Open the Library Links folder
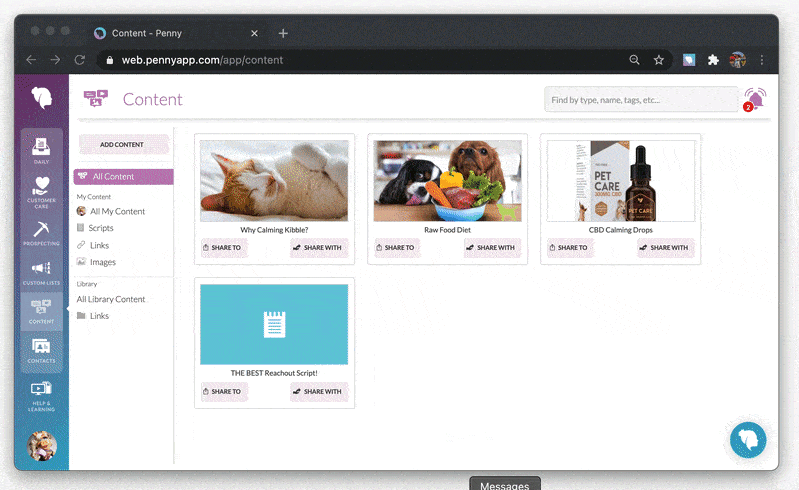 coord(93,316)
